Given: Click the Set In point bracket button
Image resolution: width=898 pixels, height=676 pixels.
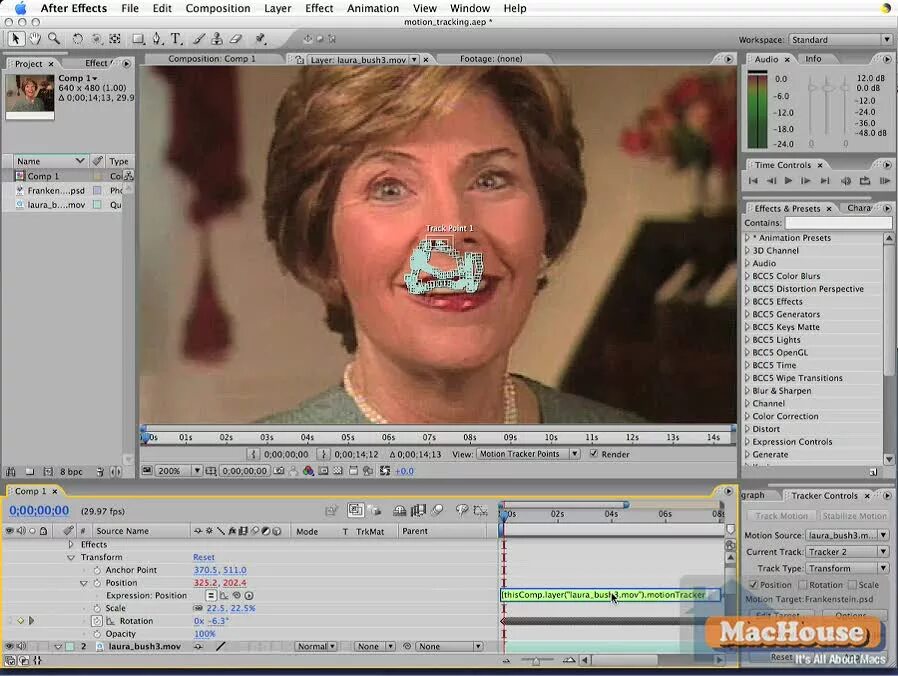Looking at the screenshot, I should [254, 454].
